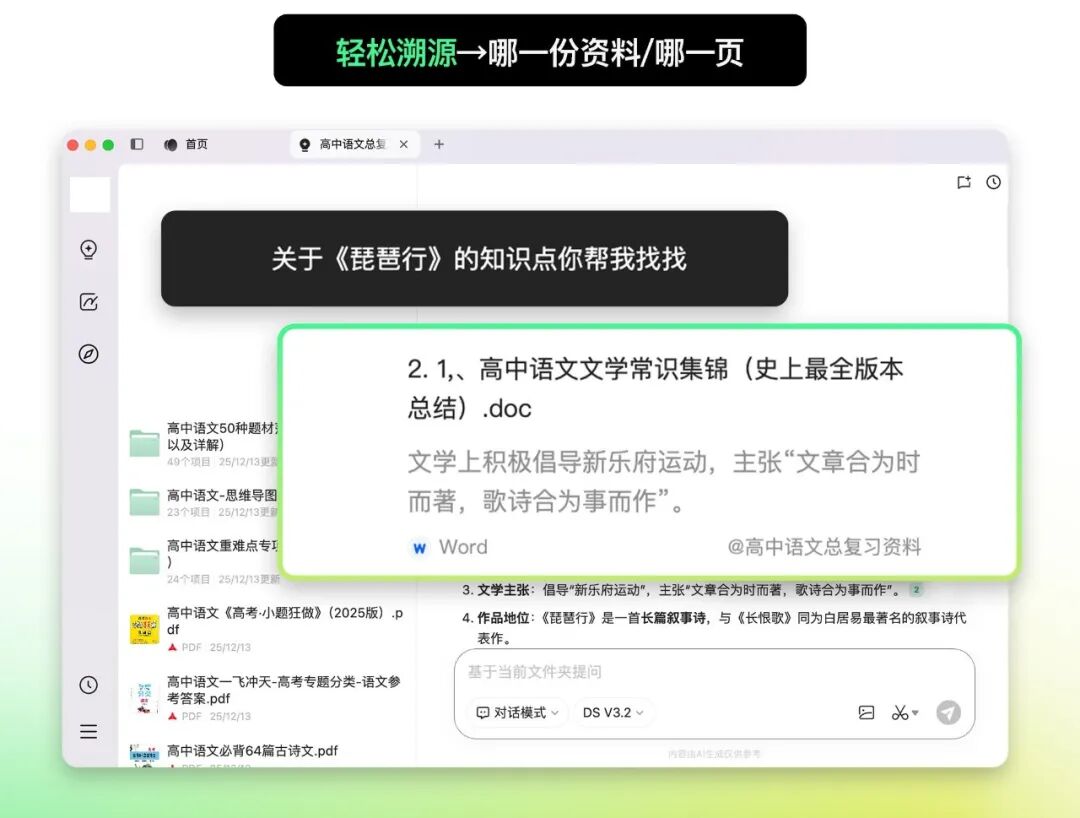Click @高中语文总复习资料 in source card
The height and width of the screenshot is (818, 1080).
[x=824, y=547]
